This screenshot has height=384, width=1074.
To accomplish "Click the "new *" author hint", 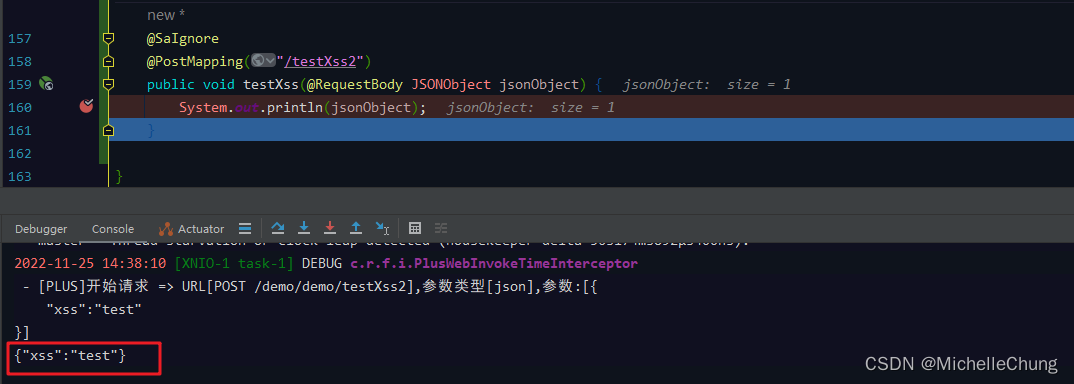I will tap(166, 15).
